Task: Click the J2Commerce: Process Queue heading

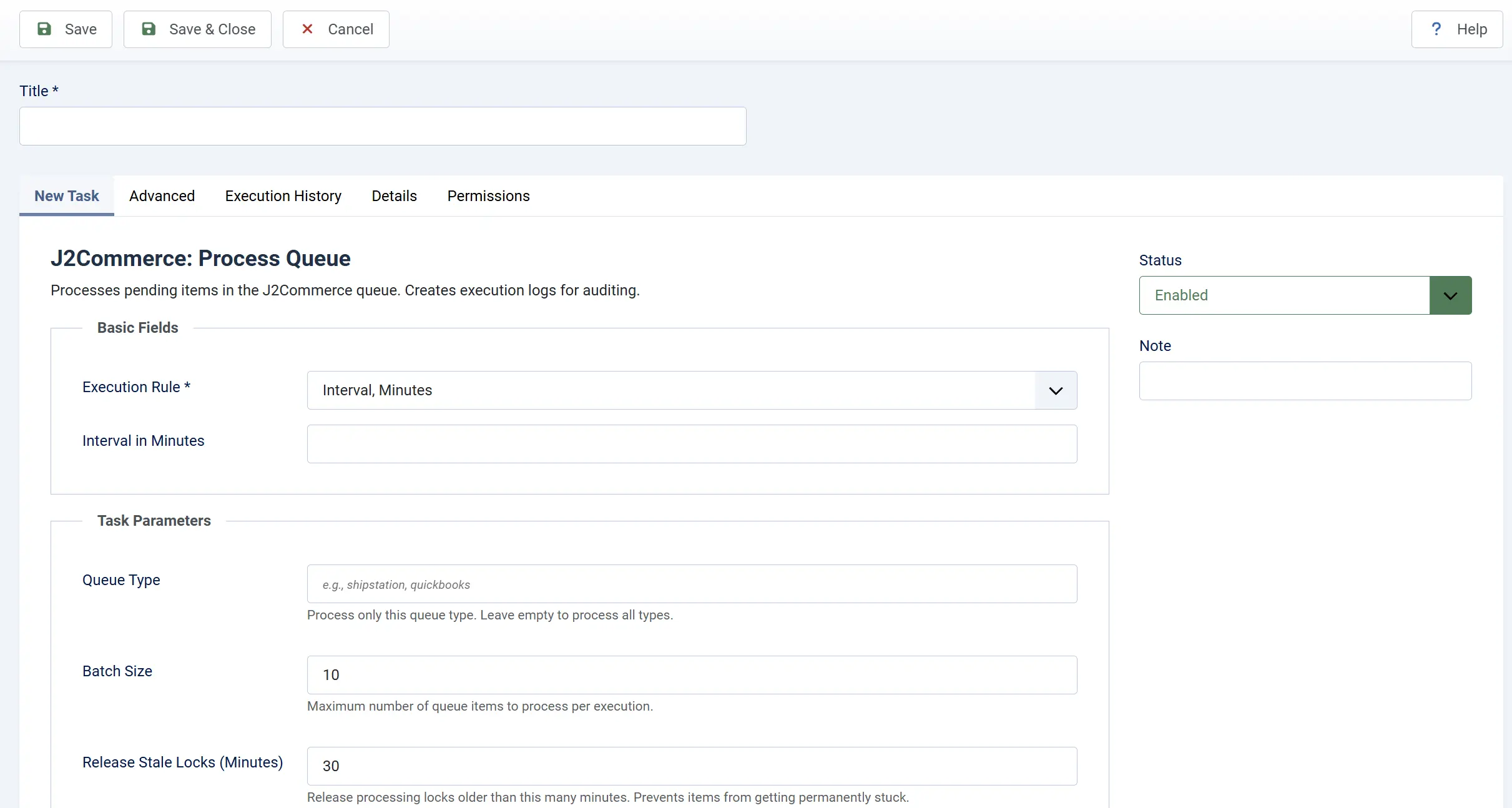Action: 200,259
